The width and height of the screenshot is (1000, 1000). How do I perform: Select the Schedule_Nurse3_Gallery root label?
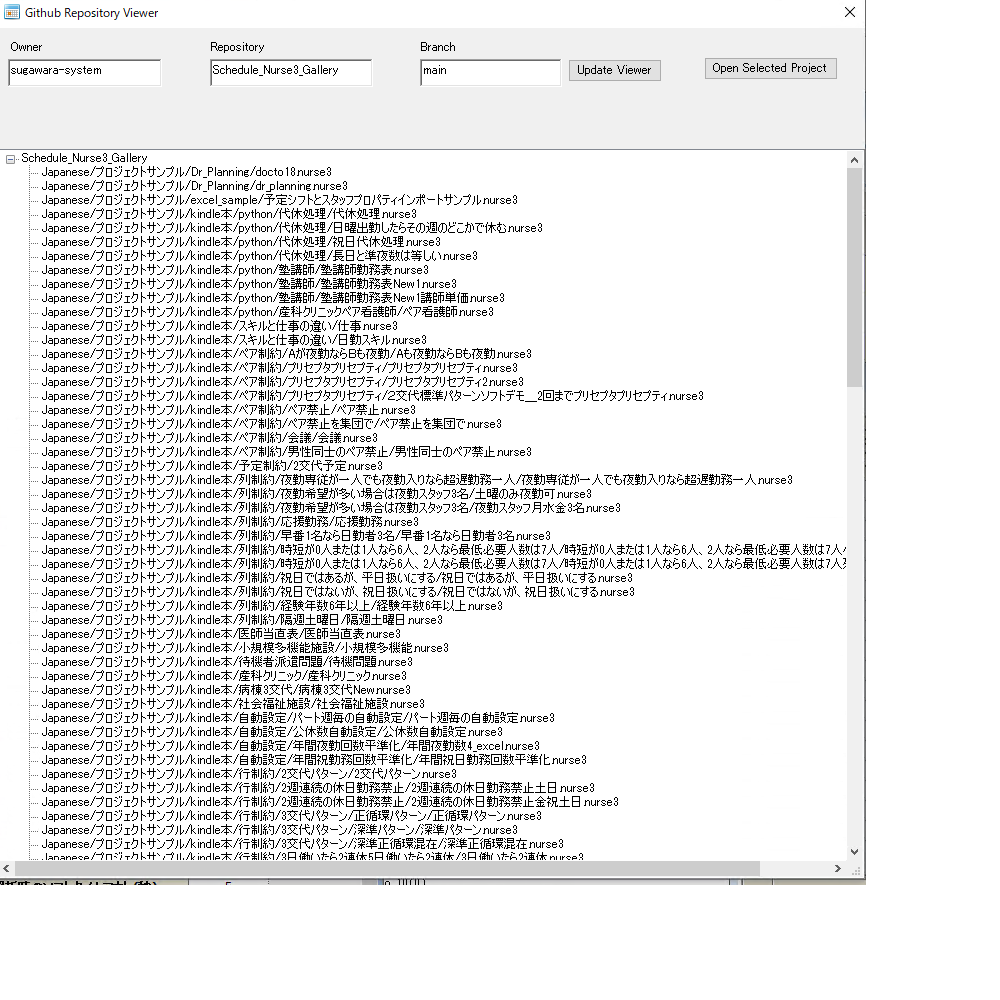84,158
